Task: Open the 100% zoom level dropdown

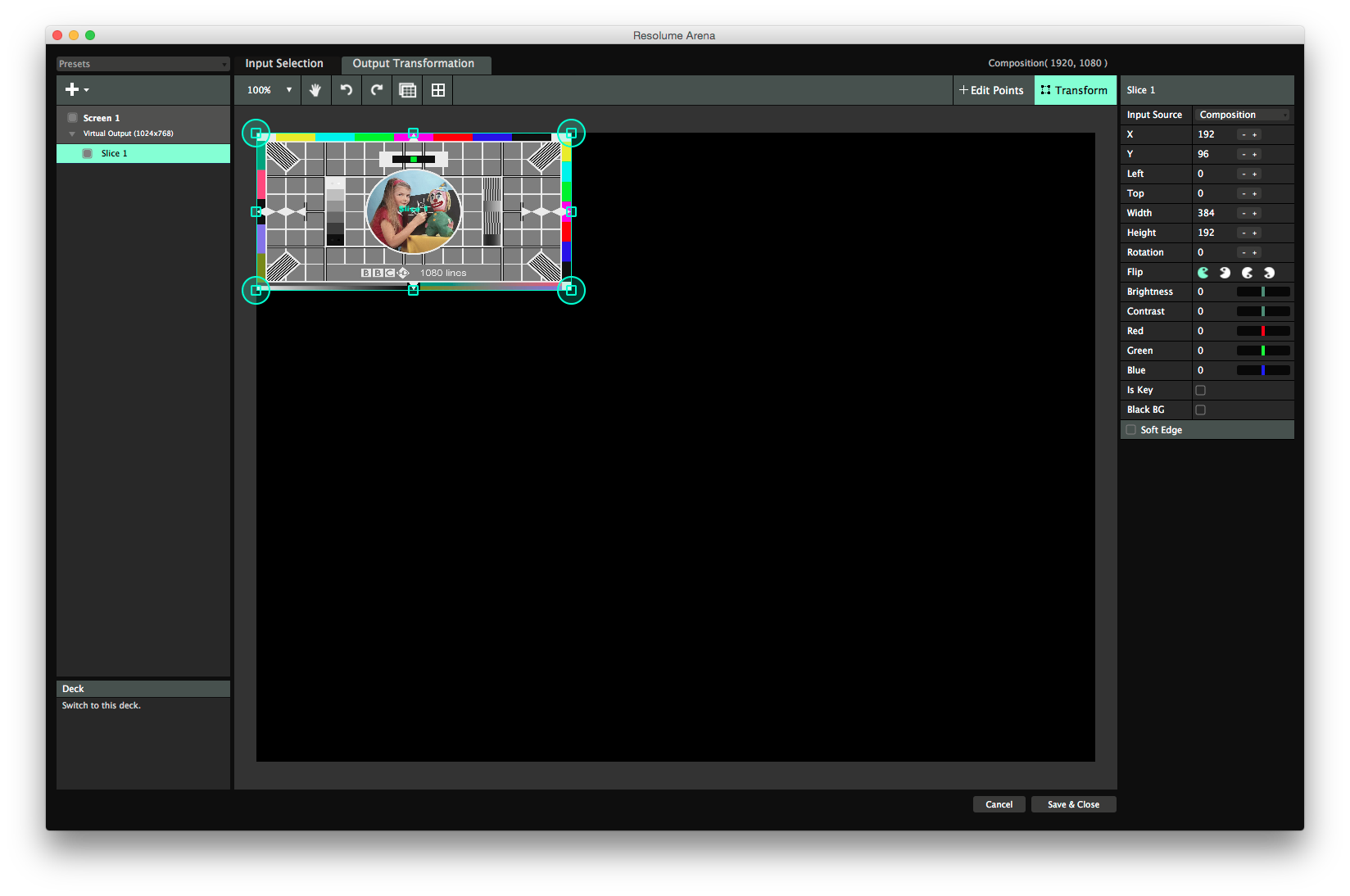Action: (270, 90)
